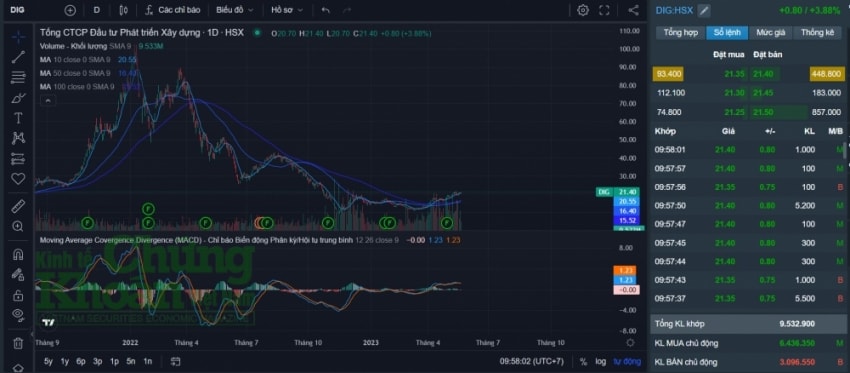
Task: Switch to the Tổng hợp tab
Action: pyautogui.click(x=680, y=33)
